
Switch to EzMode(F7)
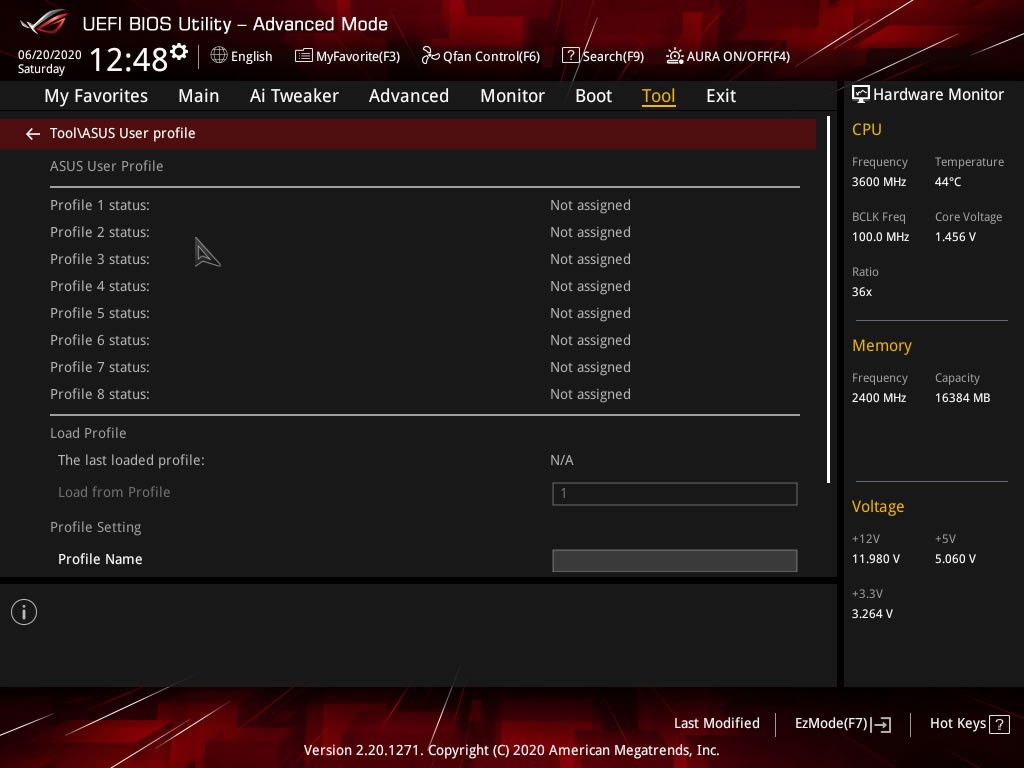(x=831, y=723)
